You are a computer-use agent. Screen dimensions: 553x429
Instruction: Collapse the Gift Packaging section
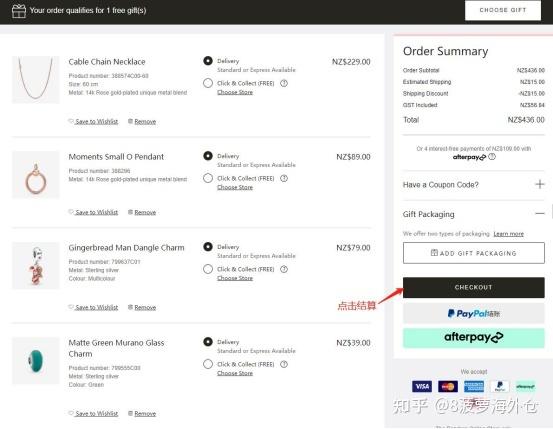(540, 213)
